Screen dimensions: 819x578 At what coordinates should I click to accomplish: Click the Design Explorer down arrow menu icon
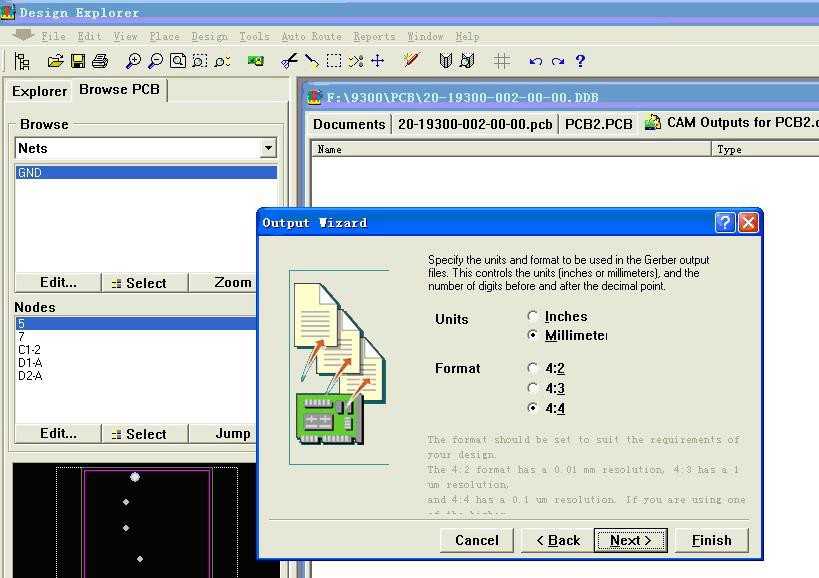[23, 35]
